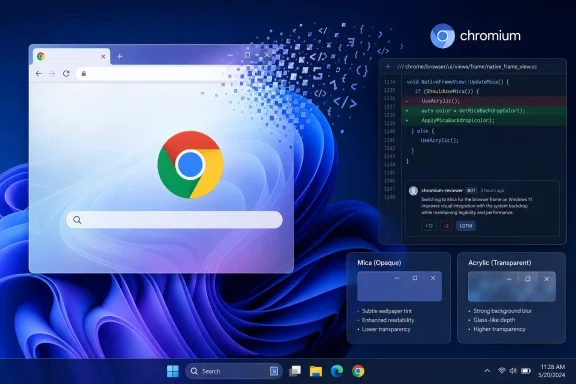Open Microsoft Edge from taskbar
This screenshot has width=576, height=384.
[337, 371]
